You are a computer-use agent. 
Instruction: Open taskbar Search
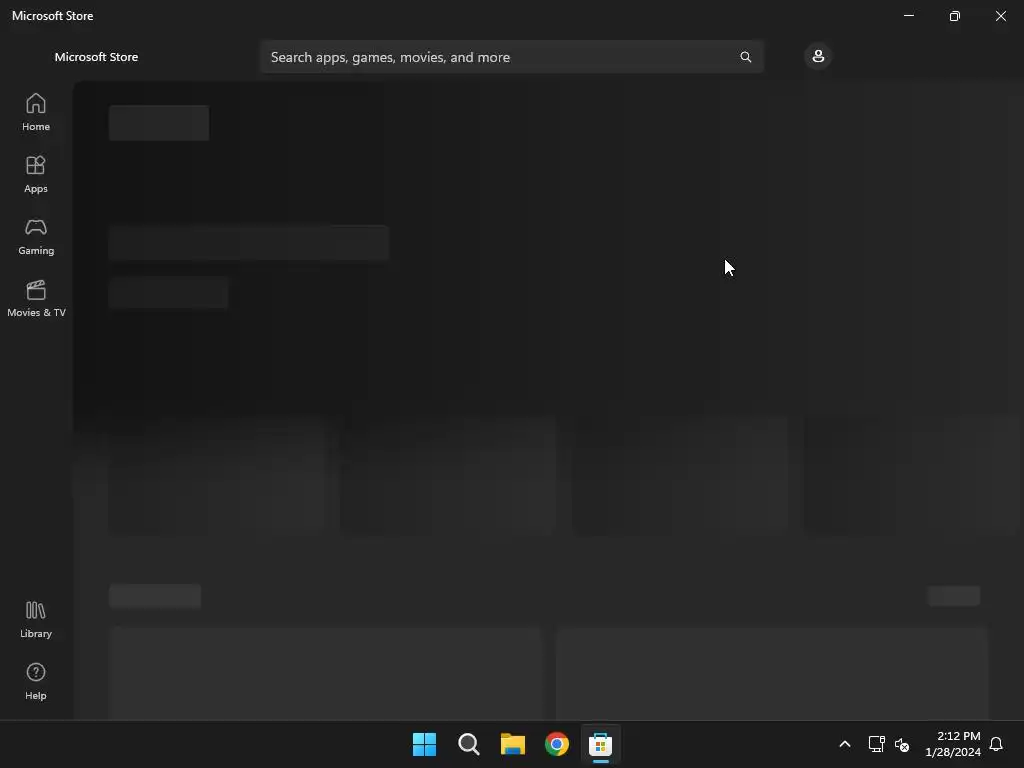pos(468,744)
